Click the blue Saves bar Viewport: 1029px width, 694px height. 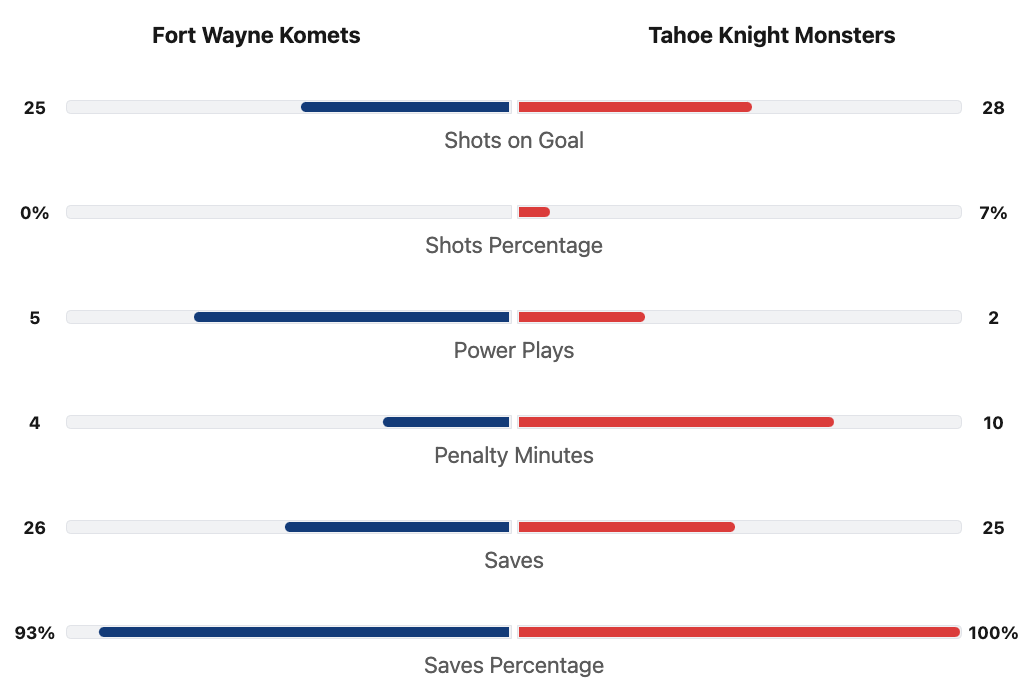coord(397,527)
